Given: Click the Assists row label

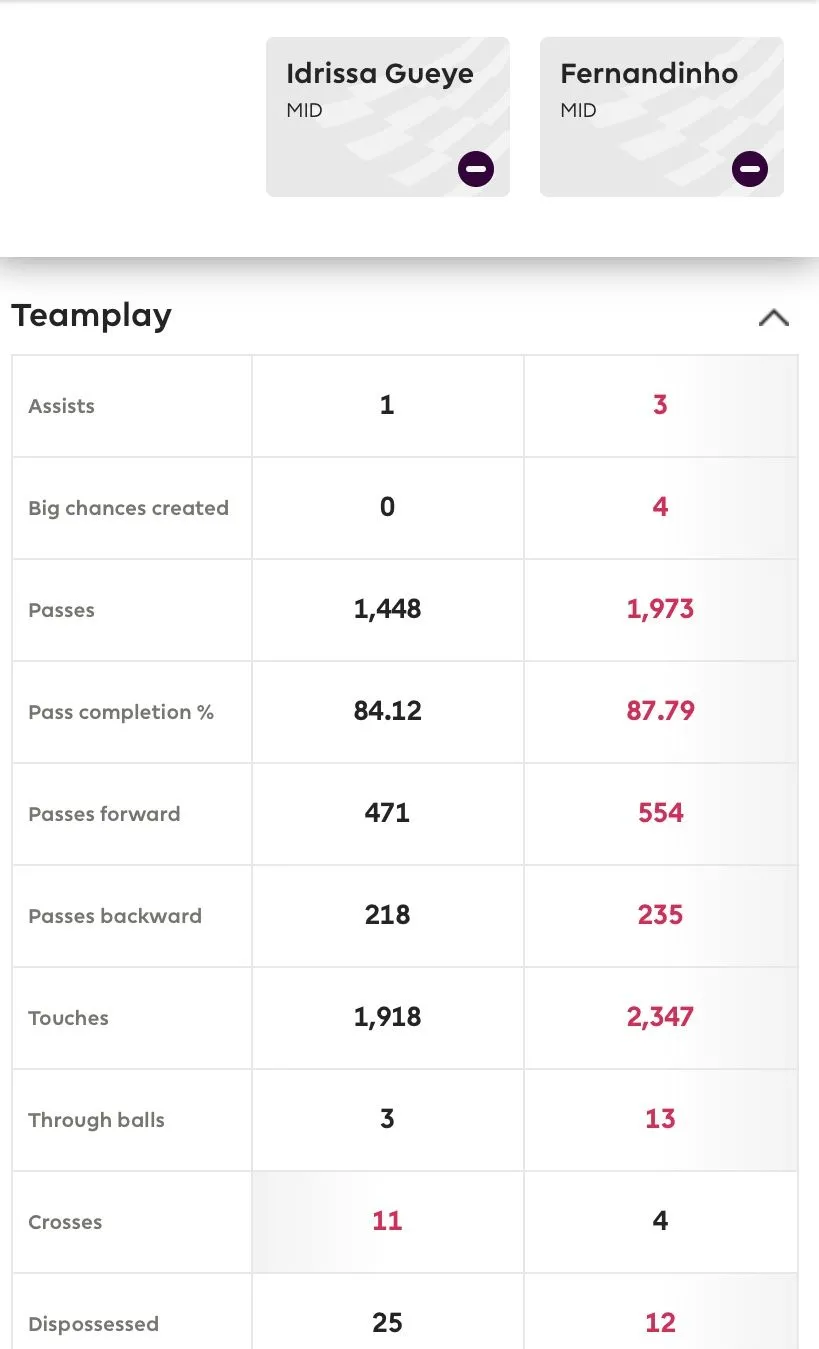Looking at the screenshot, I should tap(62, 406).
